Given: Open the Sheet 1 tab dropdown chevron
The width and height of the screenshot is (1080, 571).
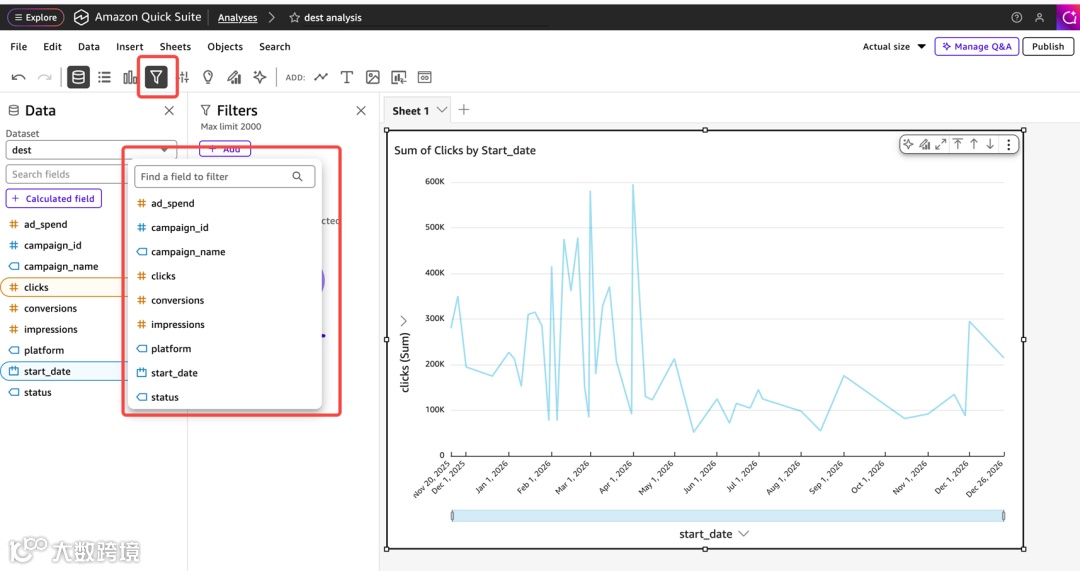Looking at the screenshot, I should (x=442, y=110).
